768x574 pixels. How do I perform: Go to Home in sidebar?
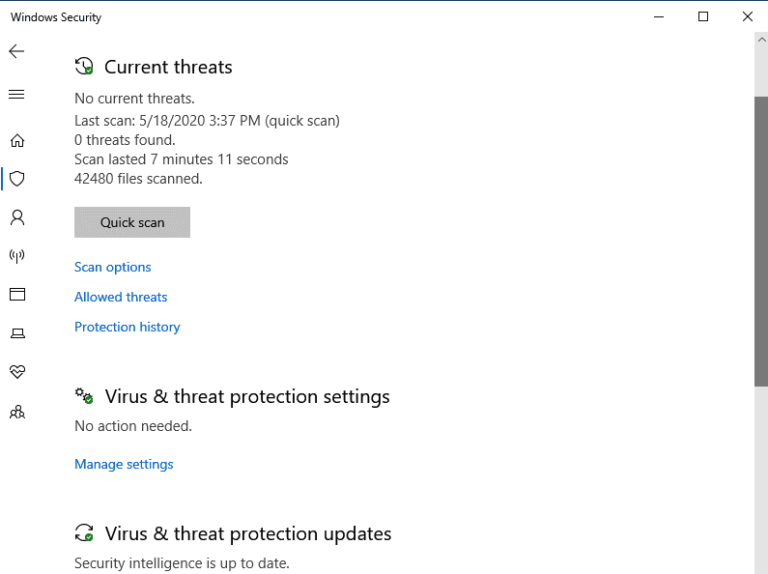[16, 141]
